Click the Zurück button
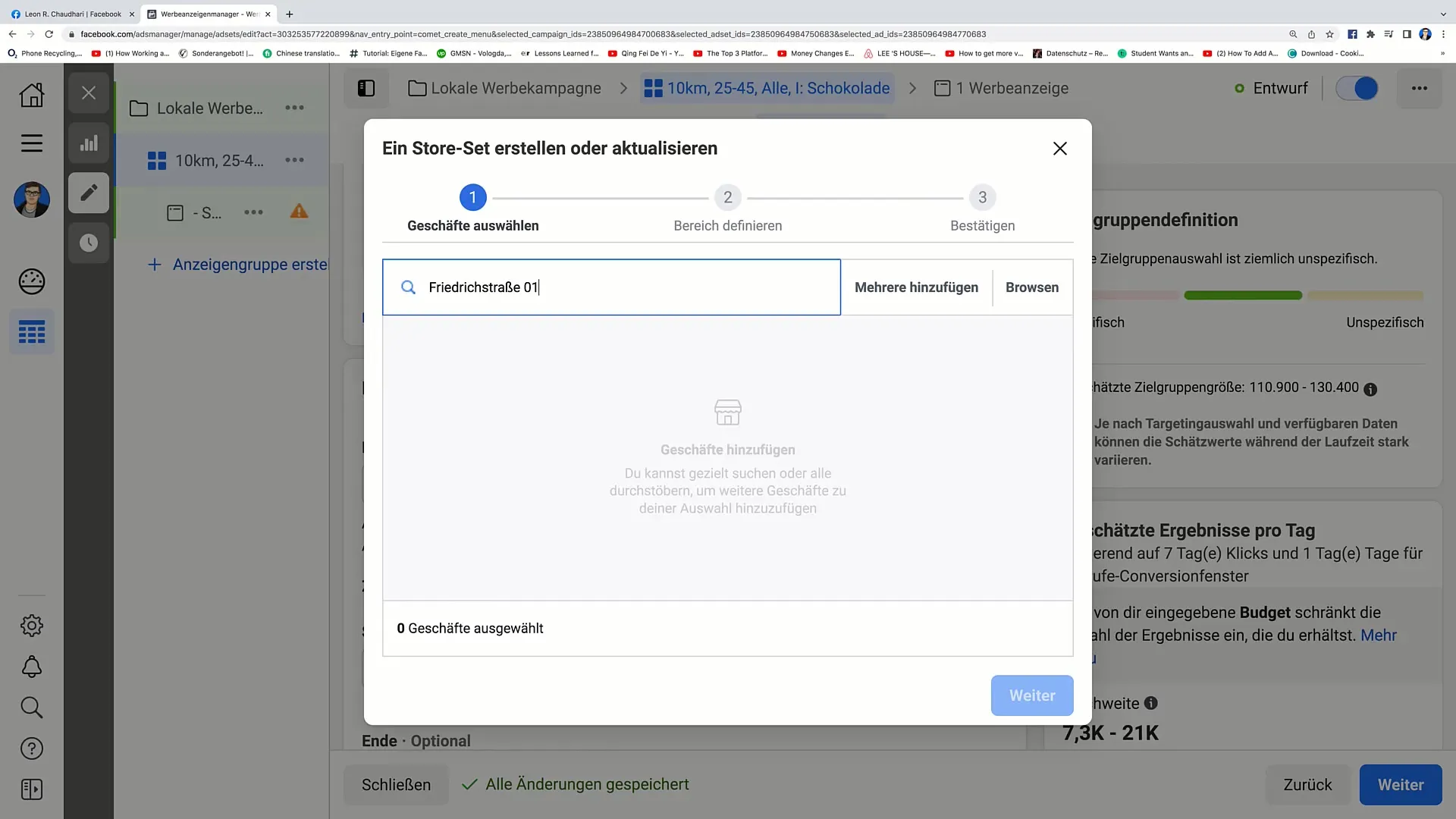 (1307, 785)
